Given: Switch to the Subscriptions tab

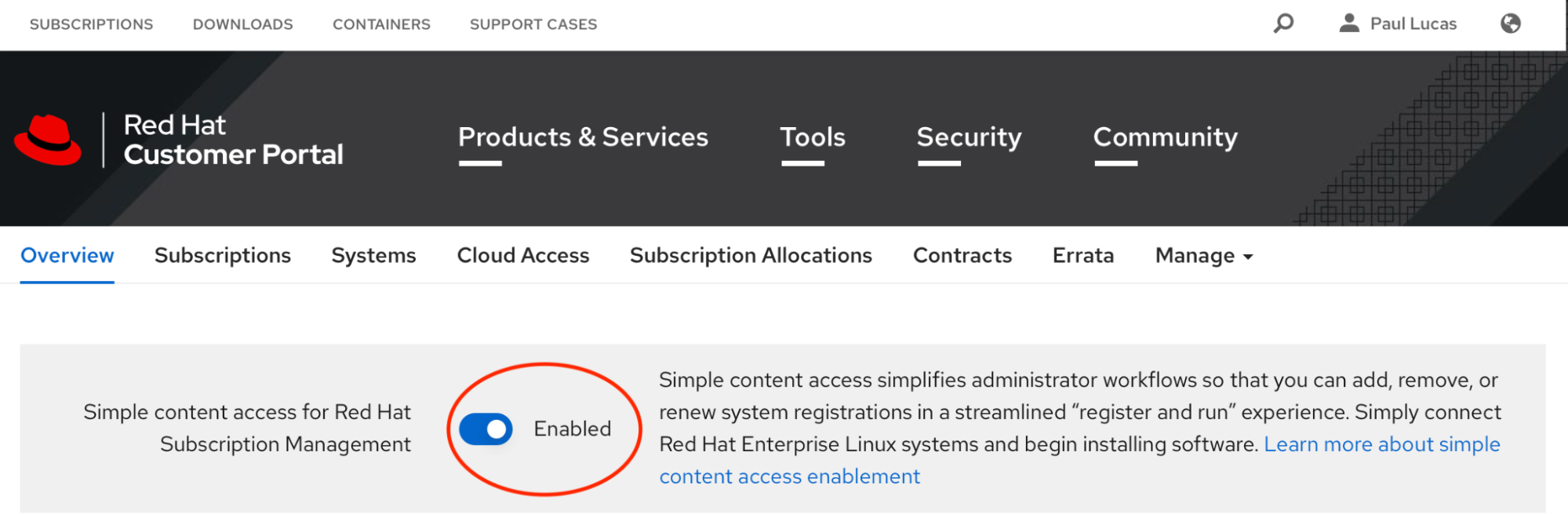Looking at the screenshot, I should tap(223, 256).
